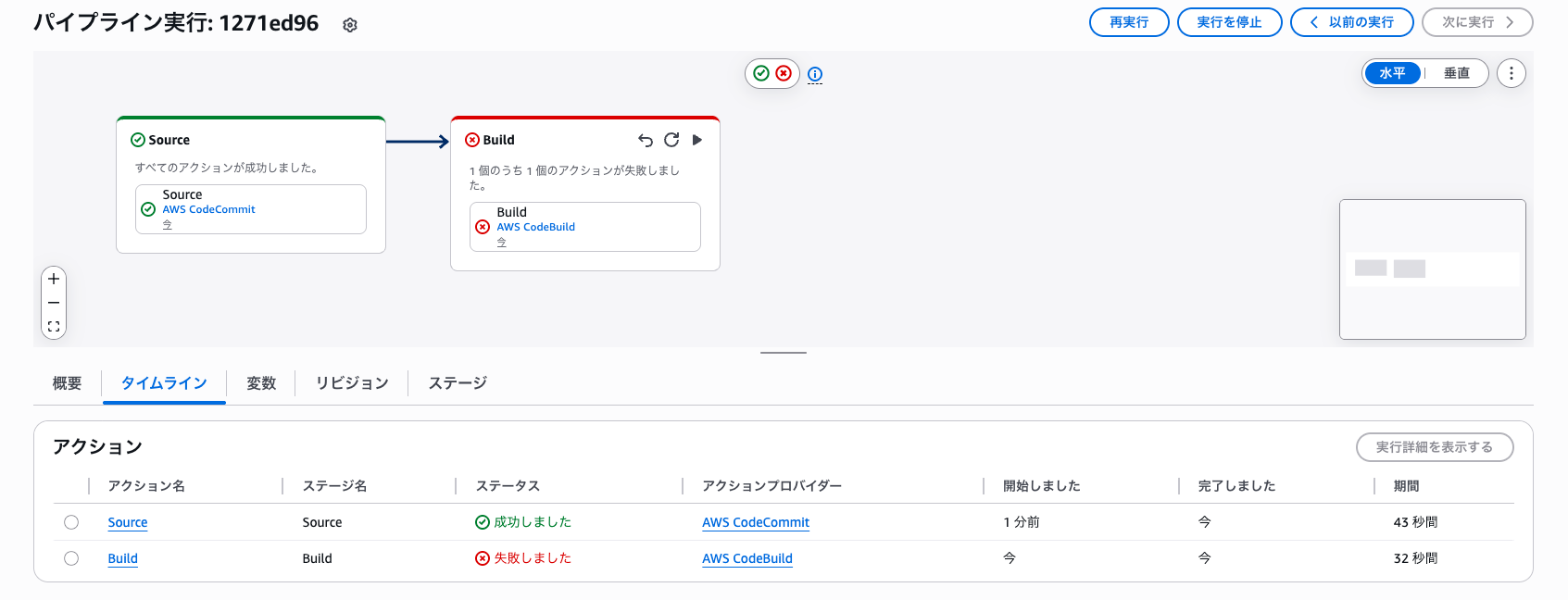Open the Source action link in table
The height and width of the screenshot is (600, 1568).
click(128, 522)
